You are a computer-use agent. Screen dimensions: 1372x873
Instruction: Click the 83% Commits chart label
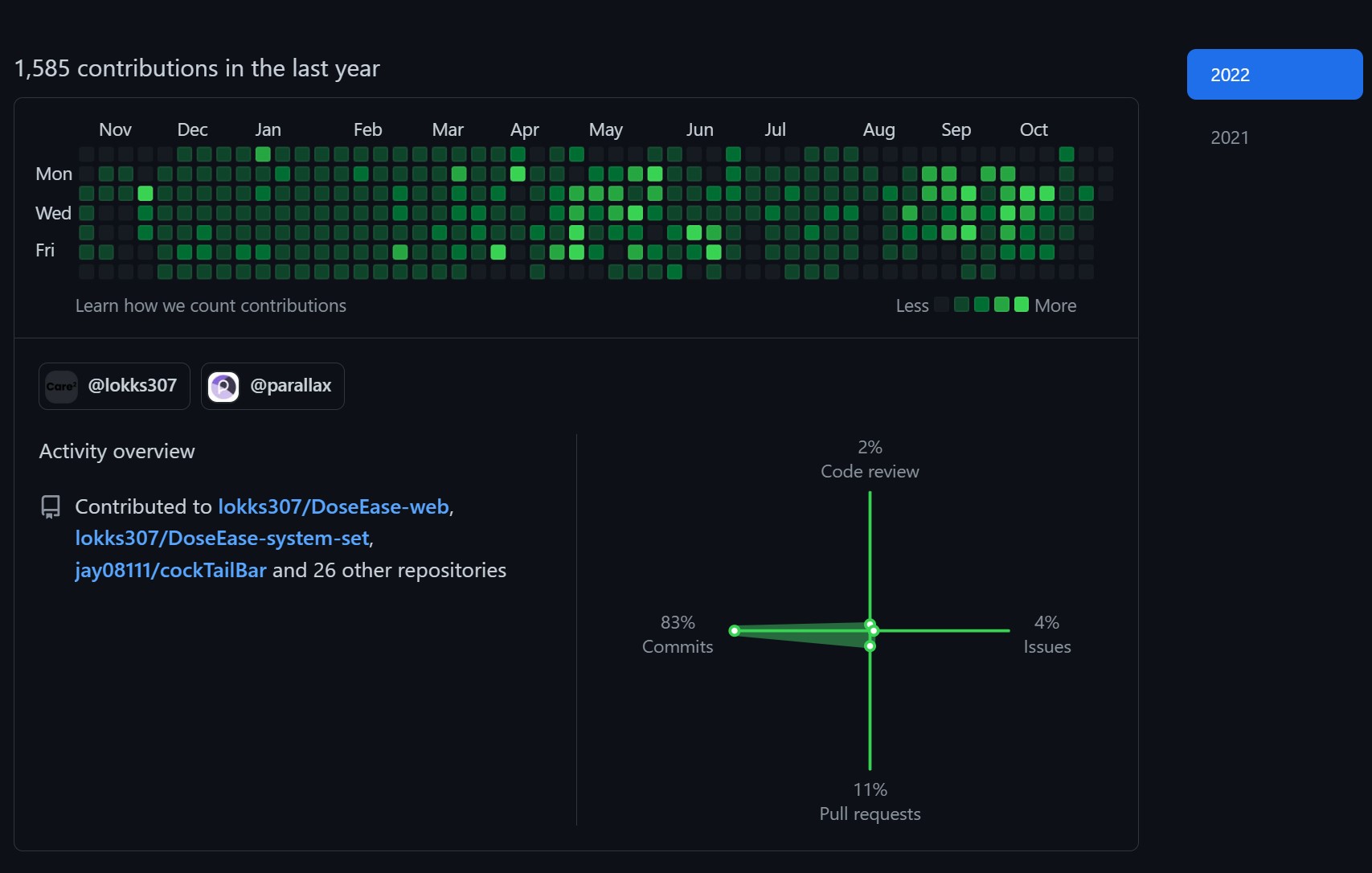(677, 634)
